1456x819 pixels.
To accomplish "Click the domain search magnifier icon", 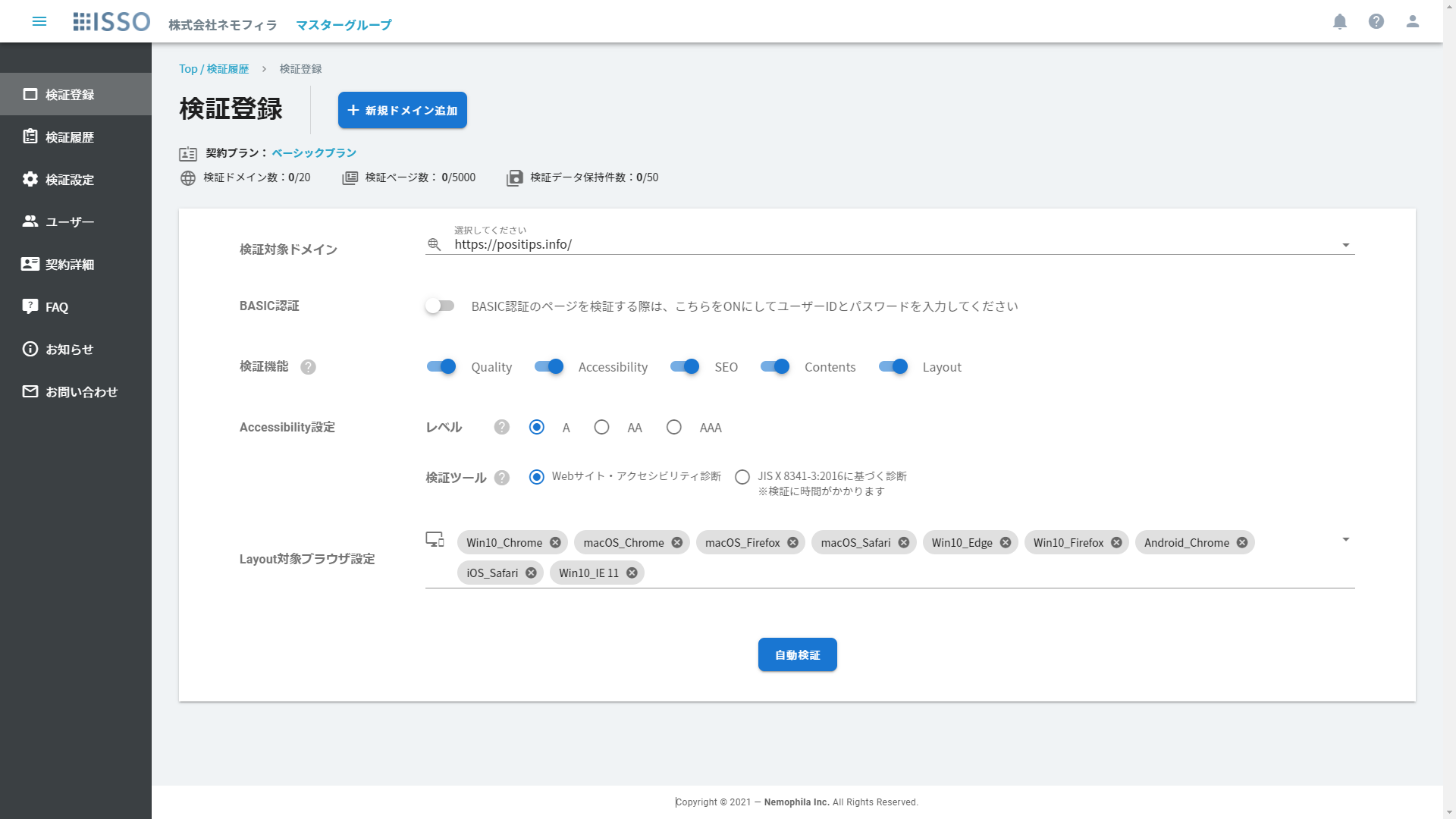I will click(435, 244).
